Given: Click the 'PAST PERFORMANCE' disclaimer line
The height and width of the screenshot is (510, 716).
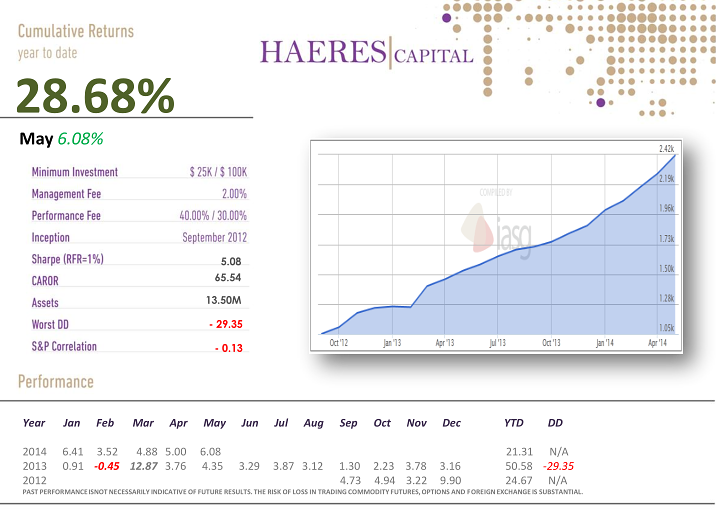Looking at the screenshot, I should [303, 492].
